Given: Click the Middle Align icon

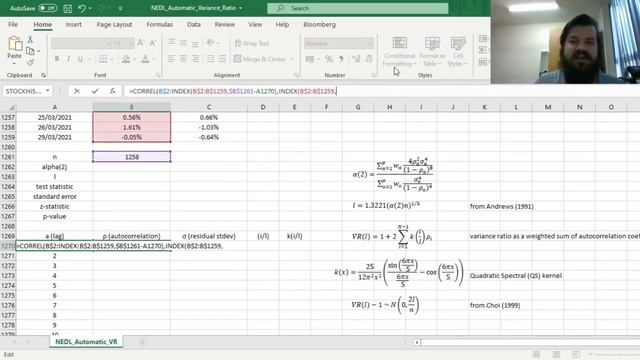Looking at the screenshot, I should tap(183, 43).
